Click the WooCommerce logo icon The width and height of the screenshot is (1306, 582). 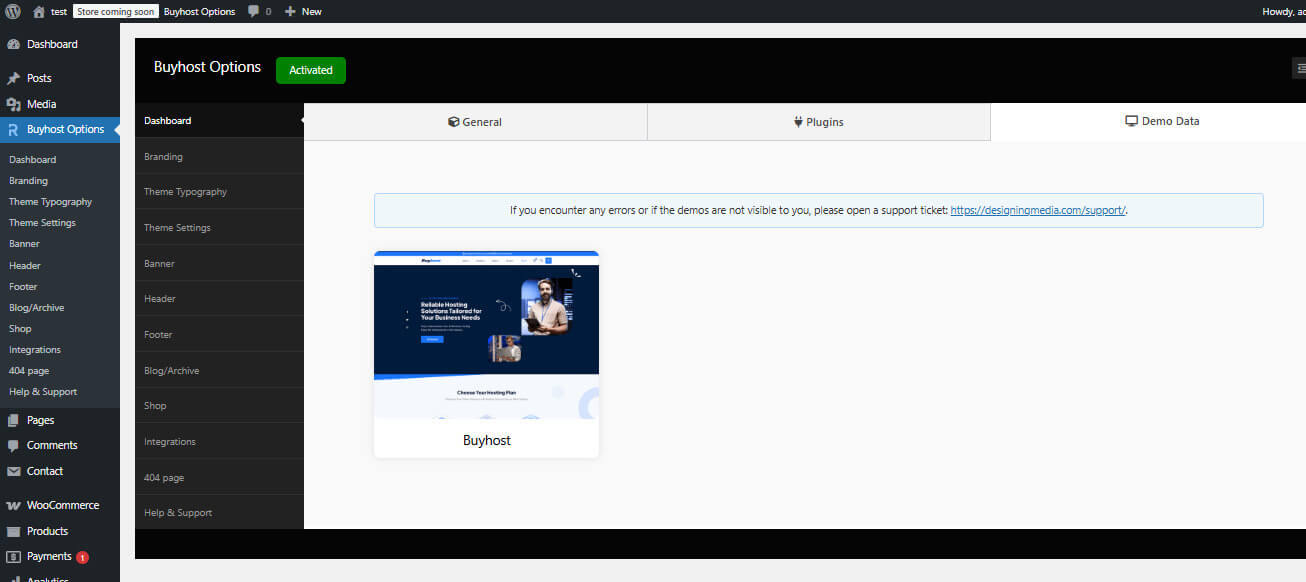coord(13,506)
